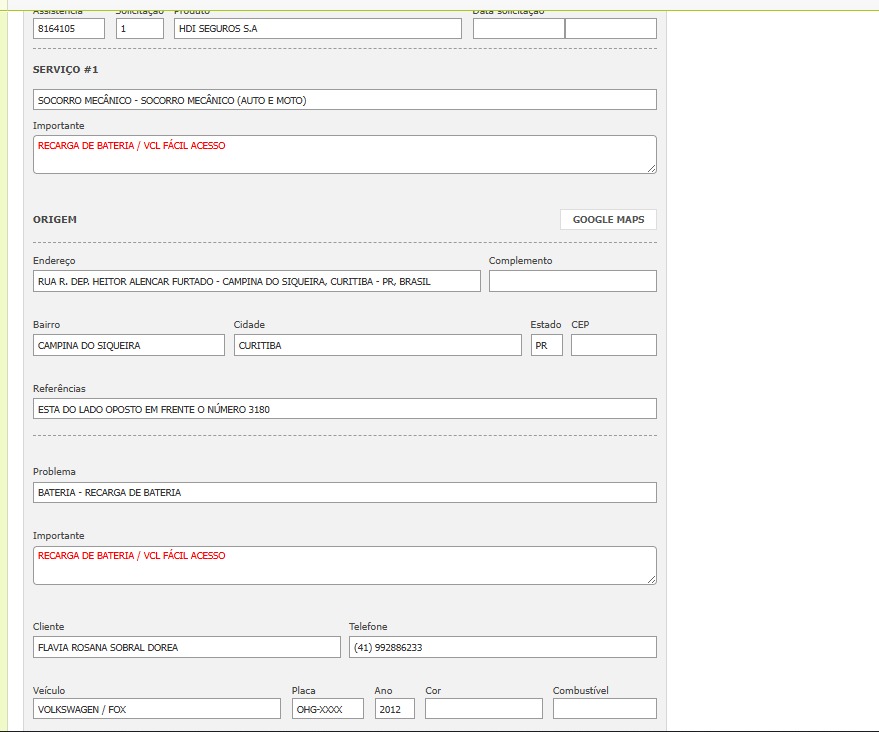
Task: Click the Estado field showing PR
Action: [x=546, y=345]
